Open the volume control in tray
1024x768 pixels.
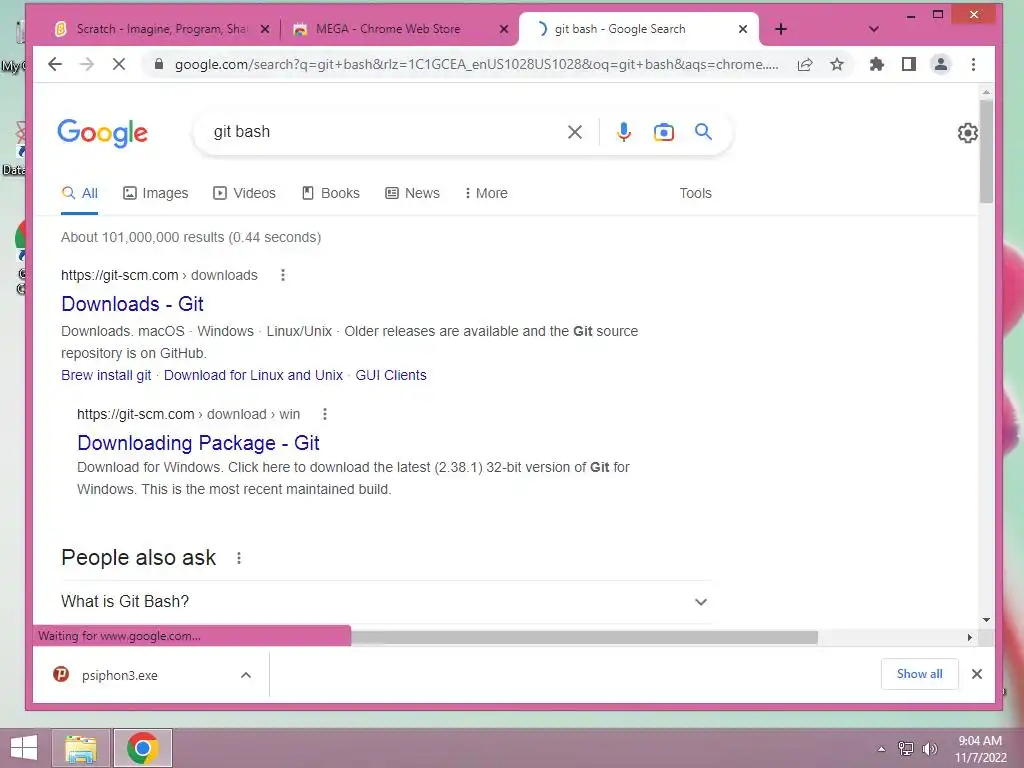929,748
